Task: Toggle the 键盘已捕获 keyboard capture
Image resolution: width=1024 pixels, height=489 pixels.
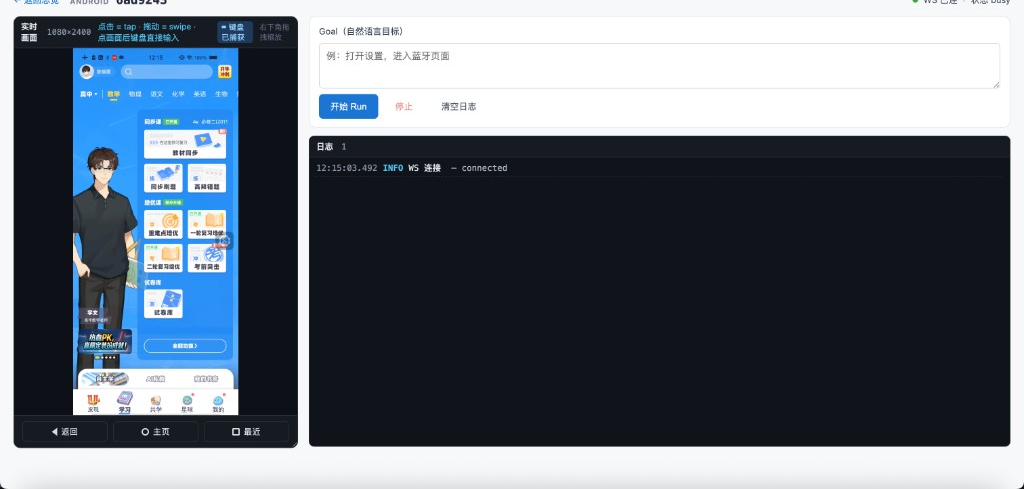Action: (x=234, y=32)
